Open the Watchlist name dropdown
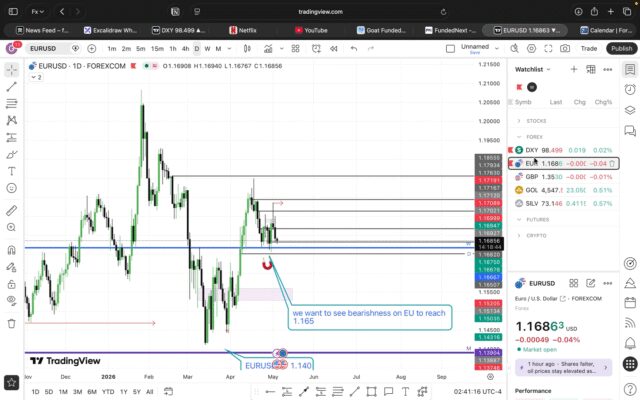 click(533, 69)
